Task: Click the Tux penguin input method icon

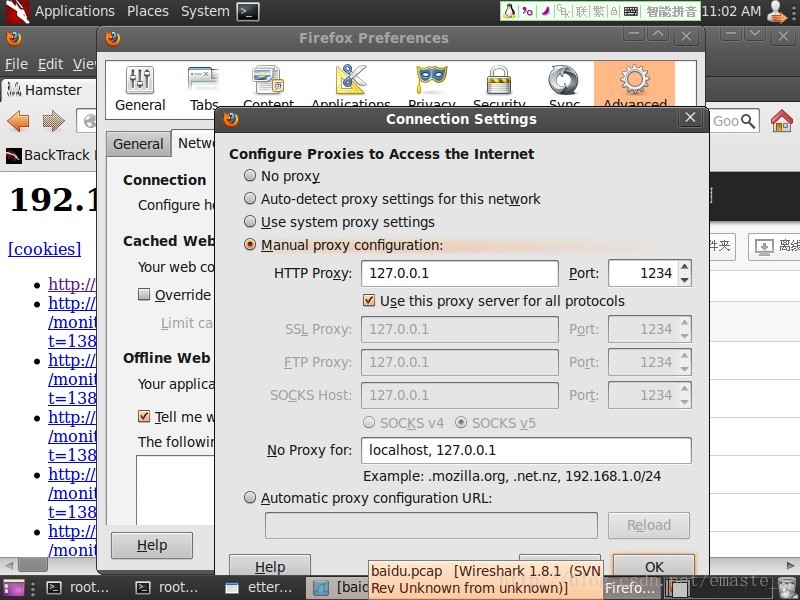Action: (509, 11)
